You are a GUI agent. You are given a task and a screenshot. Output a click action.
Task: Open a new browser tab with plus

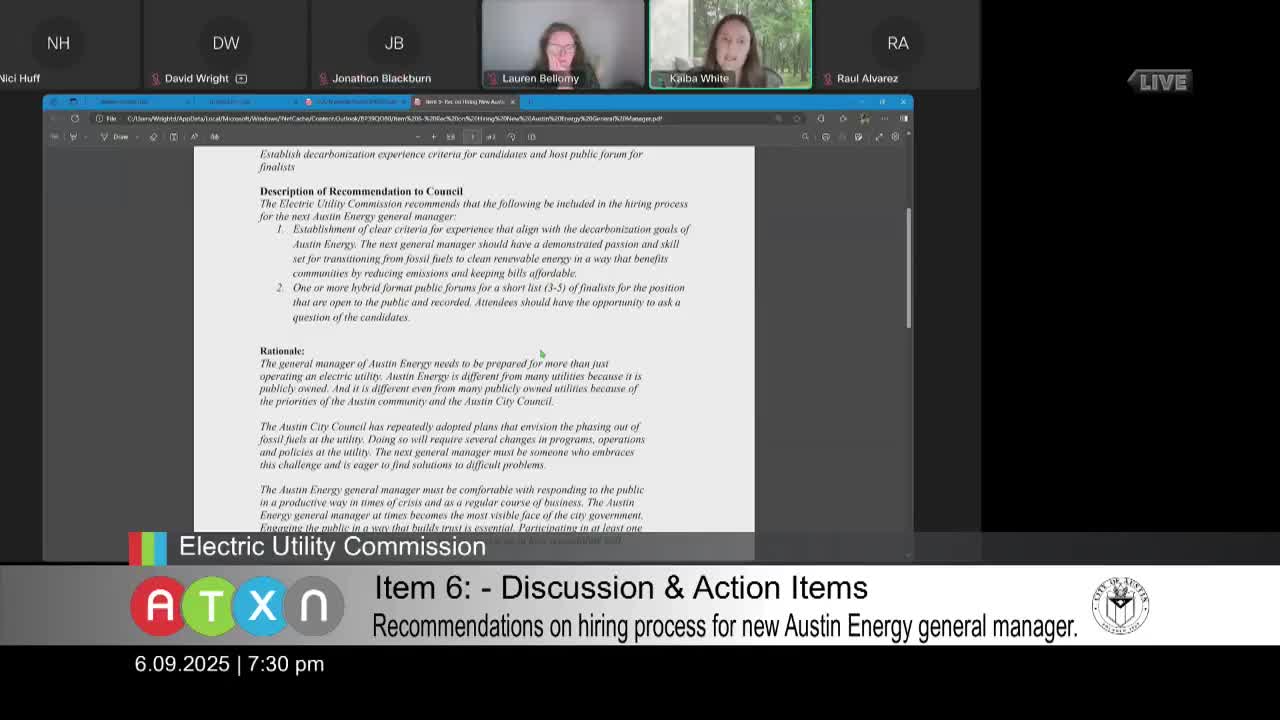click(530, 102)
